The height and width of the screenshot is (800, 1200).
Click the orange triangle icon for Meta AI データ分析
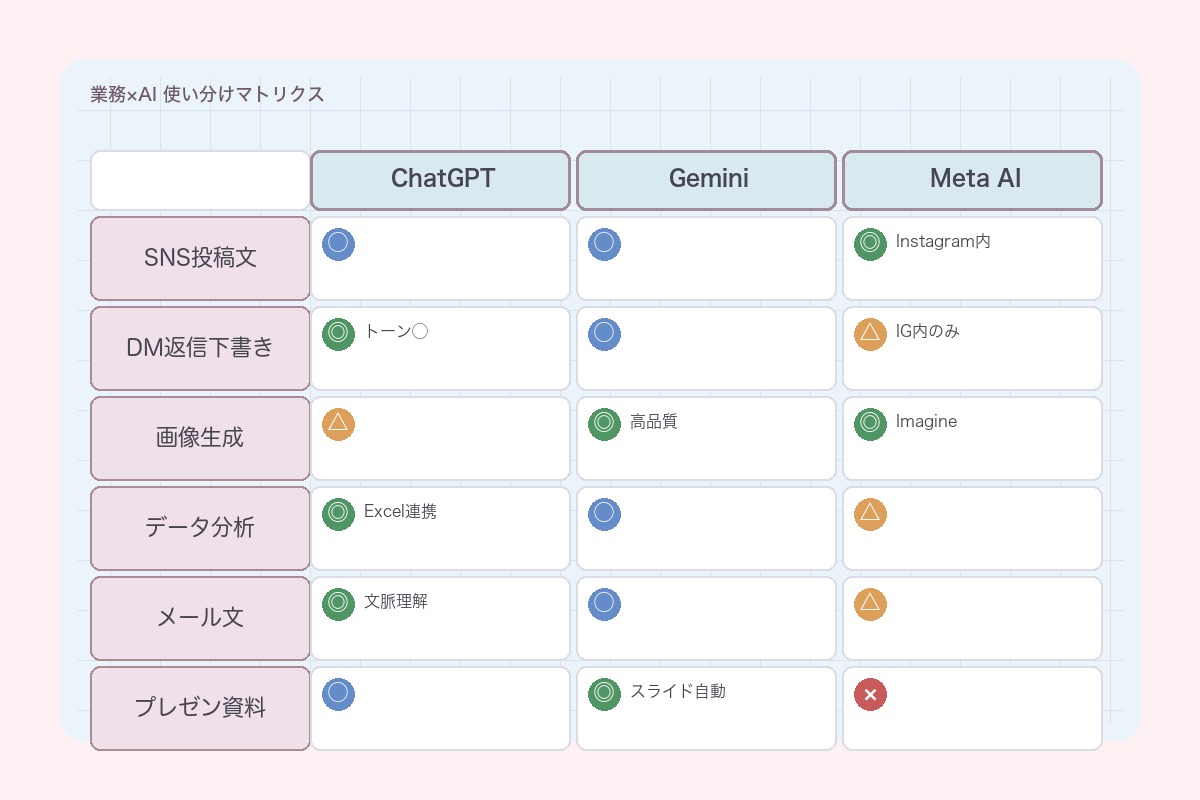point(870,514)
